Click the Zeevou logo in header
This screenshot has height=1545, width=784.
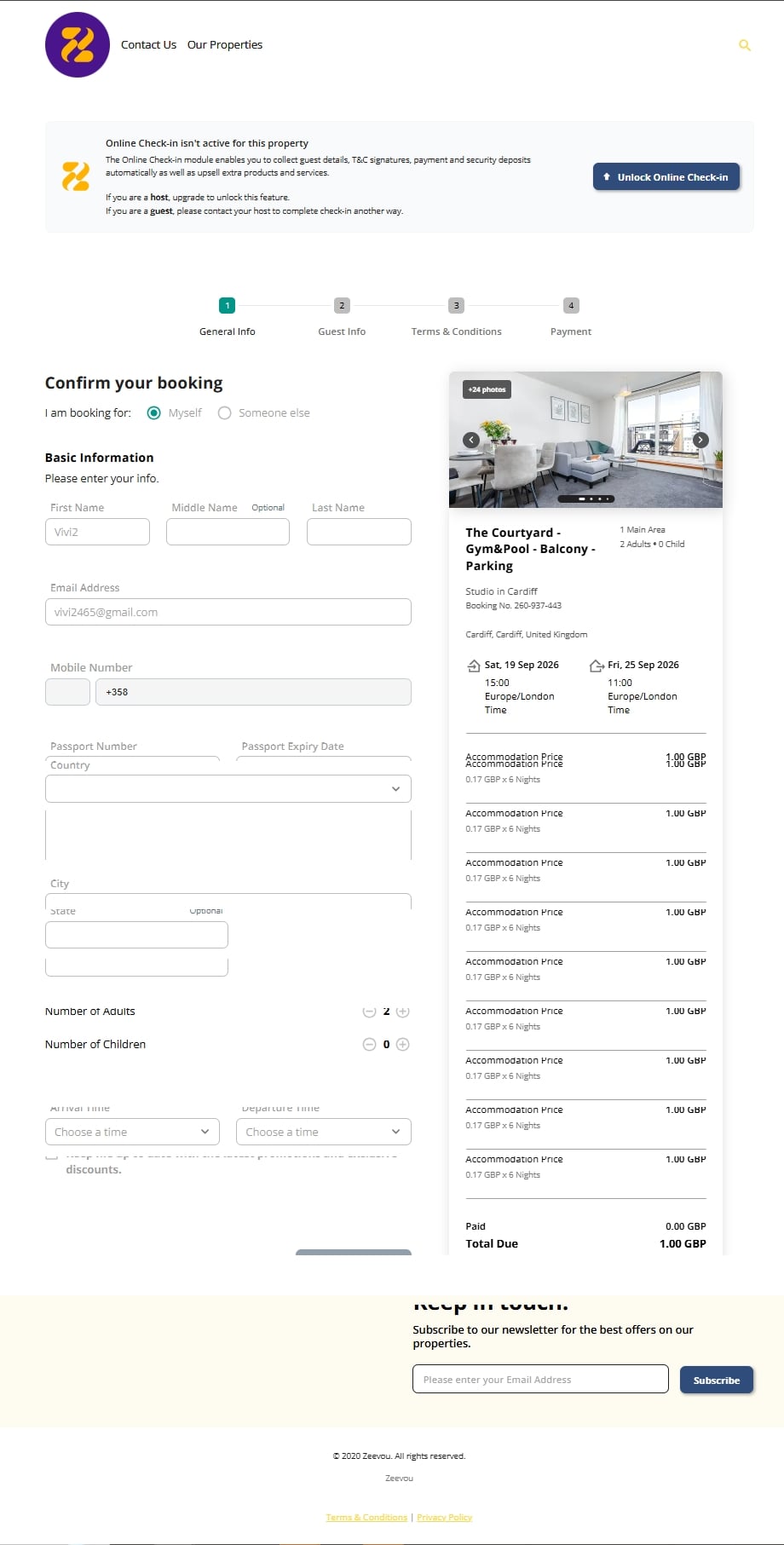78,44
